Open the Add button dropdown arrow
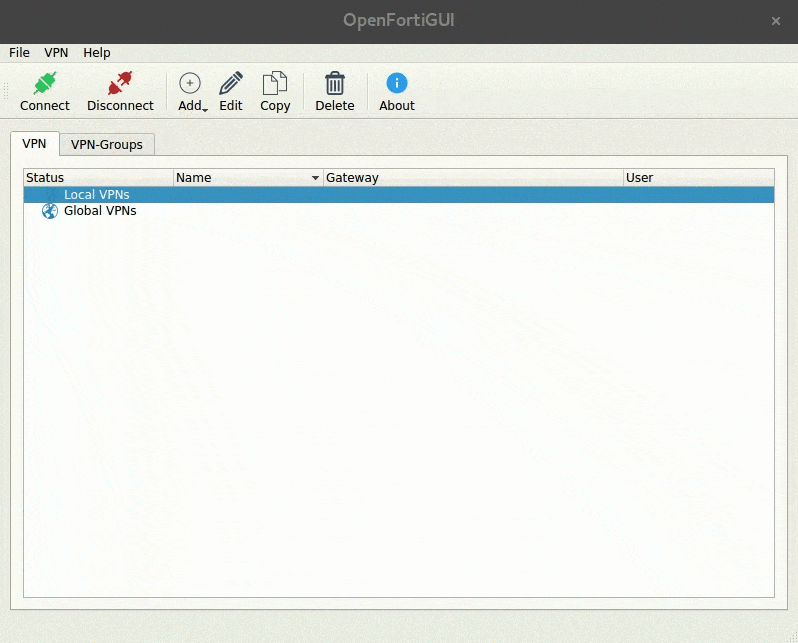This screenshot has height=643, width=798. click(x=205, y=109)
